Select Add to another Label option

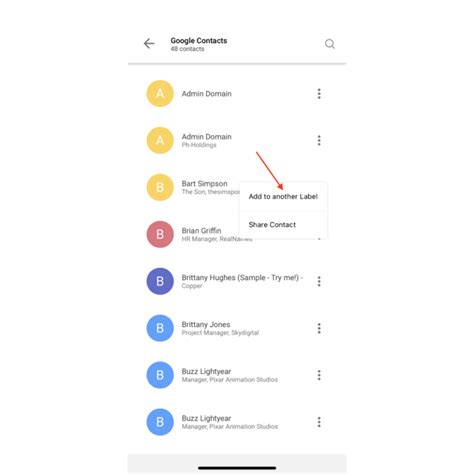283,196
